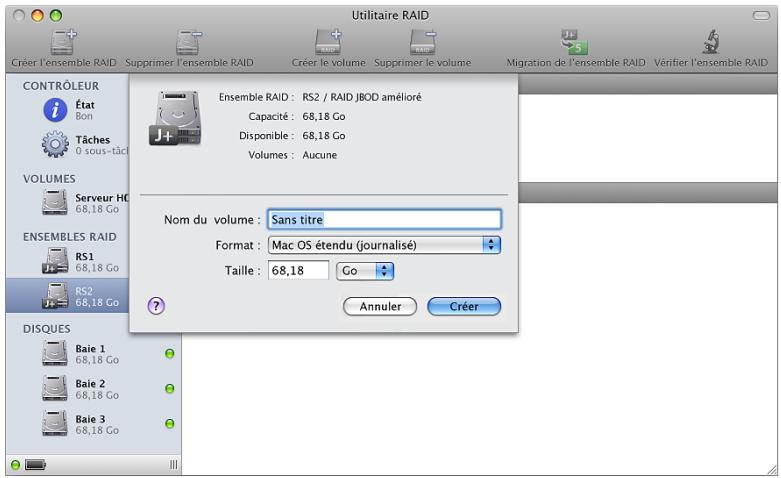781x478 pixels.
Task: Select the Baie 2 disk
Action: coord(94,389)
